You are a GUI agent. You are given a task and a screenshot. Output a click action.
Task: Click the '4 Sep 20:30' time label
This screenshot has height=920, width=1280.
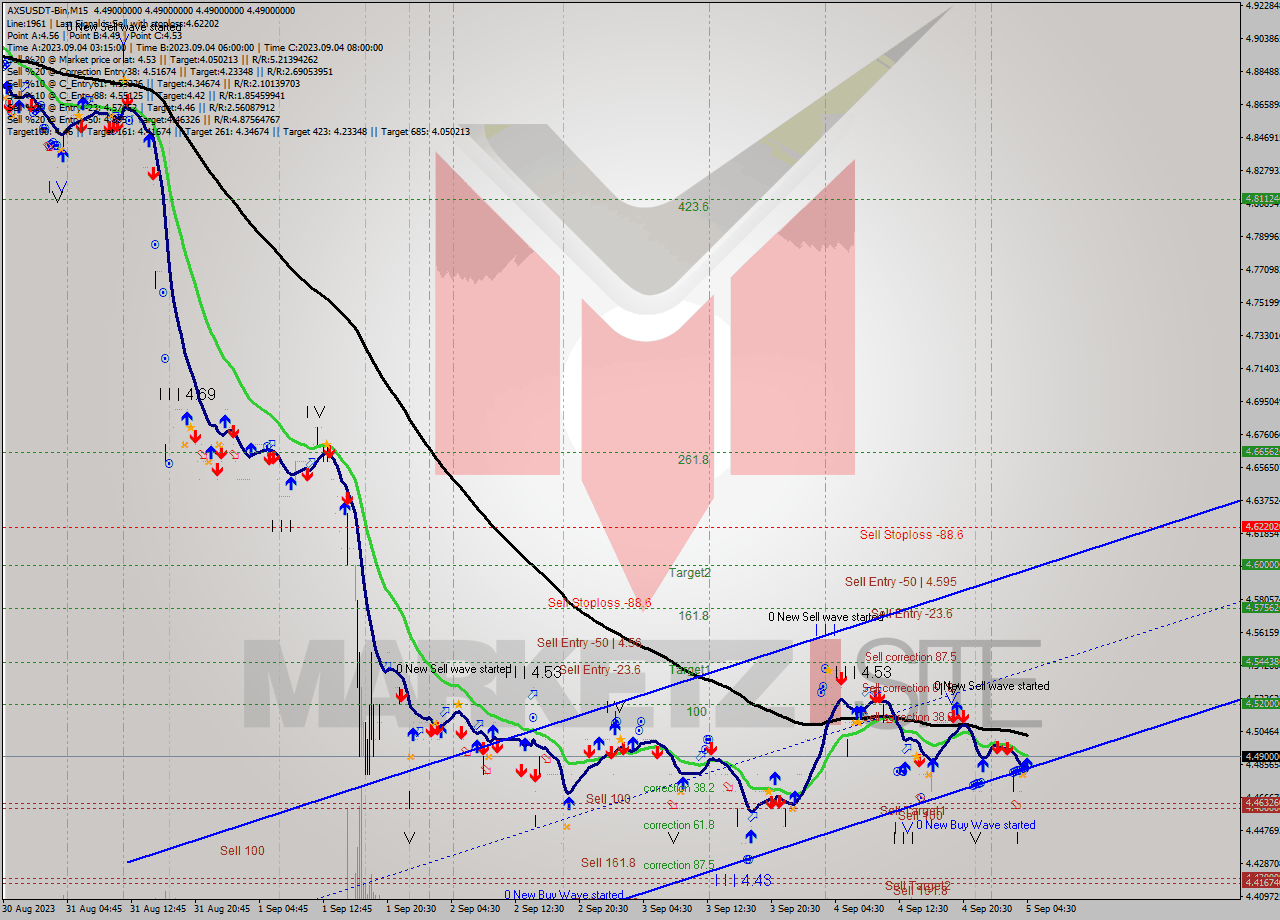(987, 909)
